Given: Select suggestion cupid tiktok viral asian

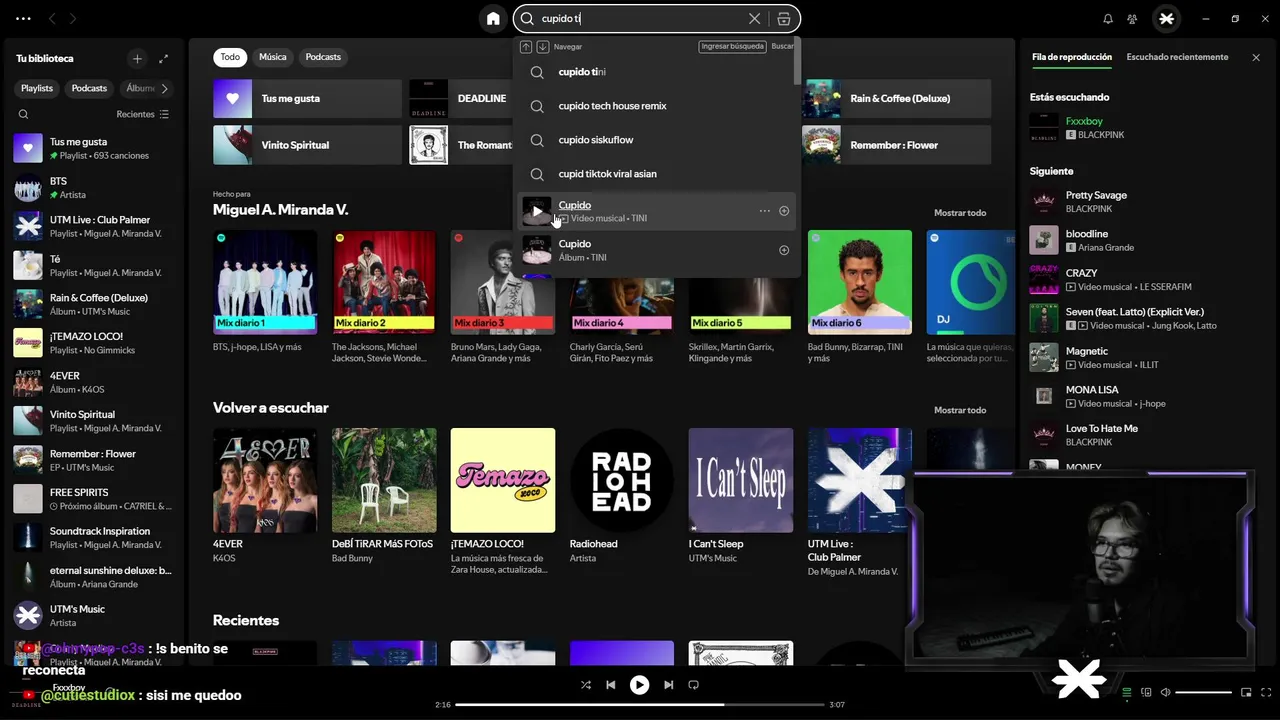Looking at the screenshot, I should pos(656,174).
